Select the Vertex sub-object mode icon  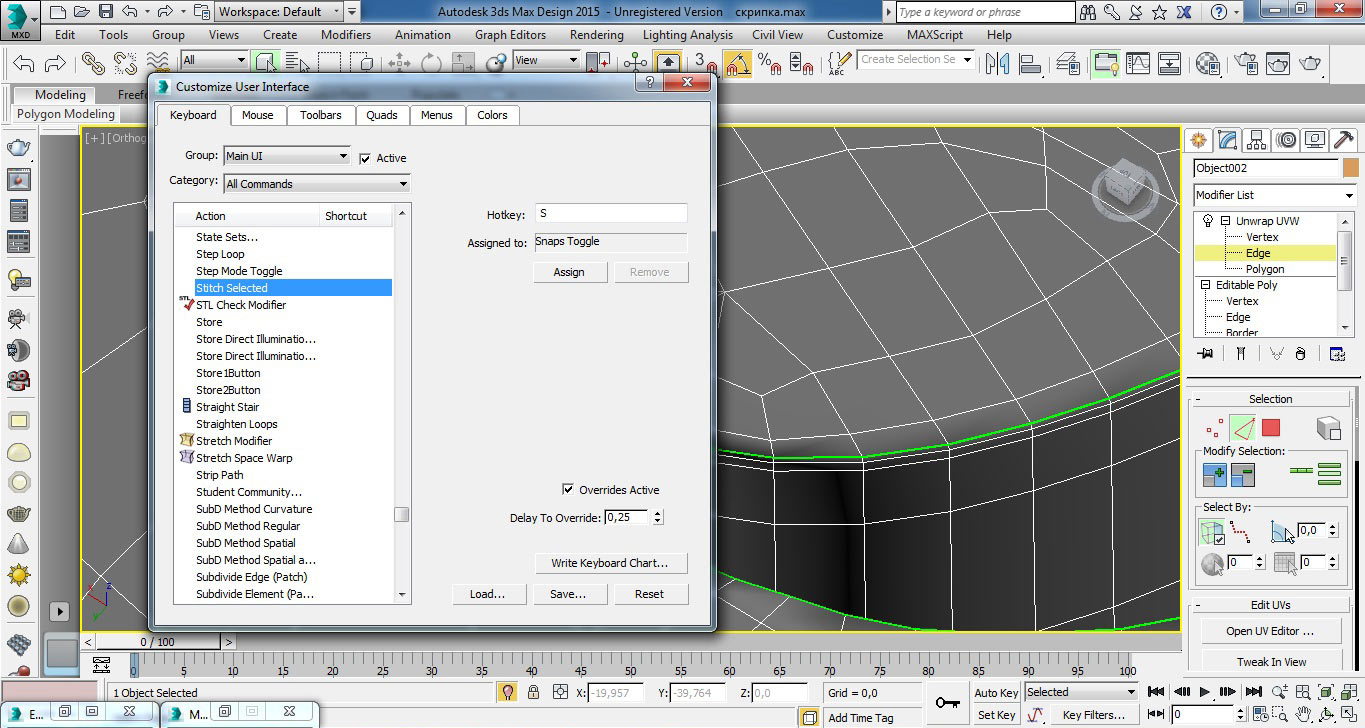[1215, 428]
